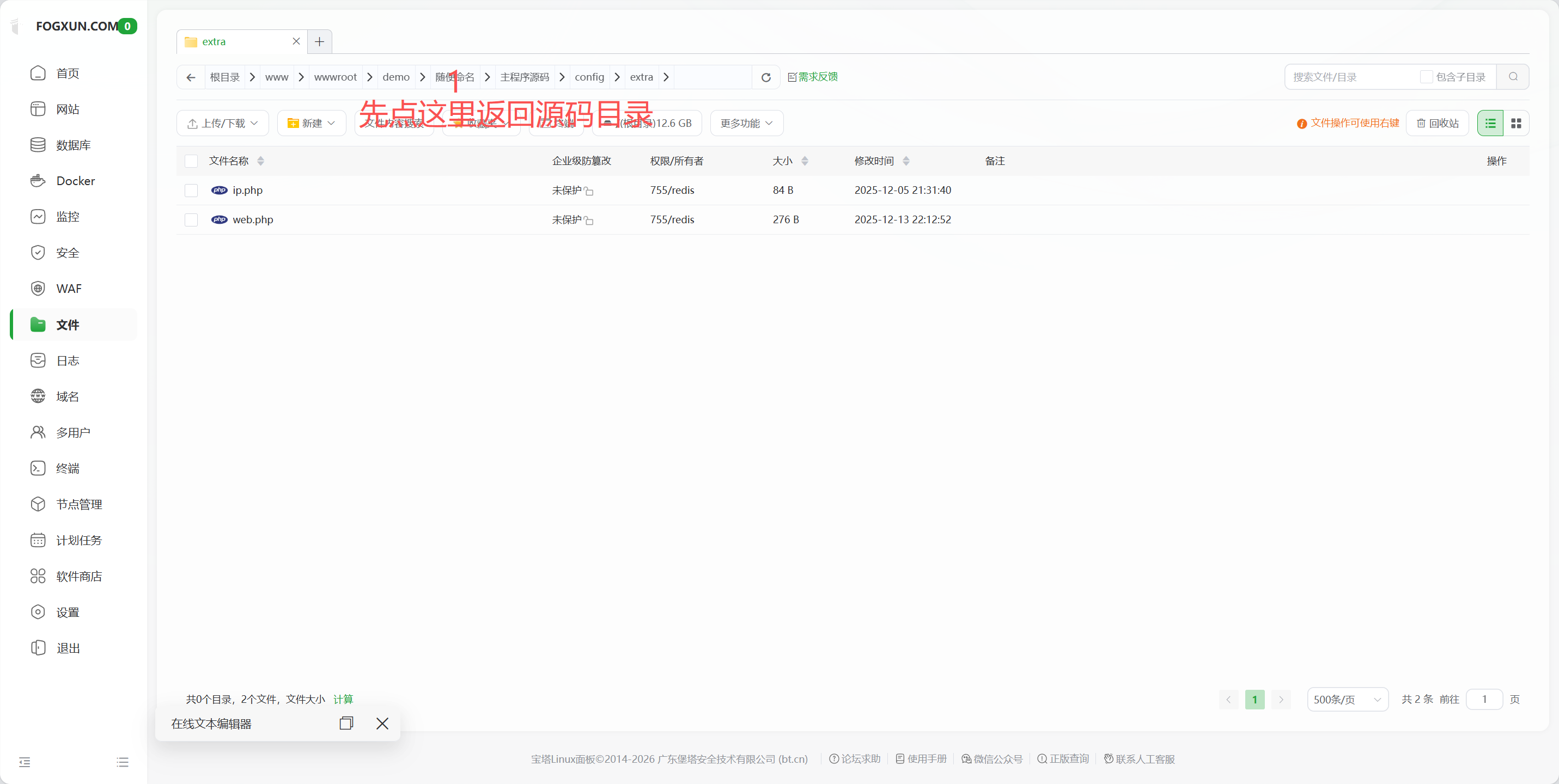
Task: Click the 搜索文件/目录 search input
Action: point(1350,77)
